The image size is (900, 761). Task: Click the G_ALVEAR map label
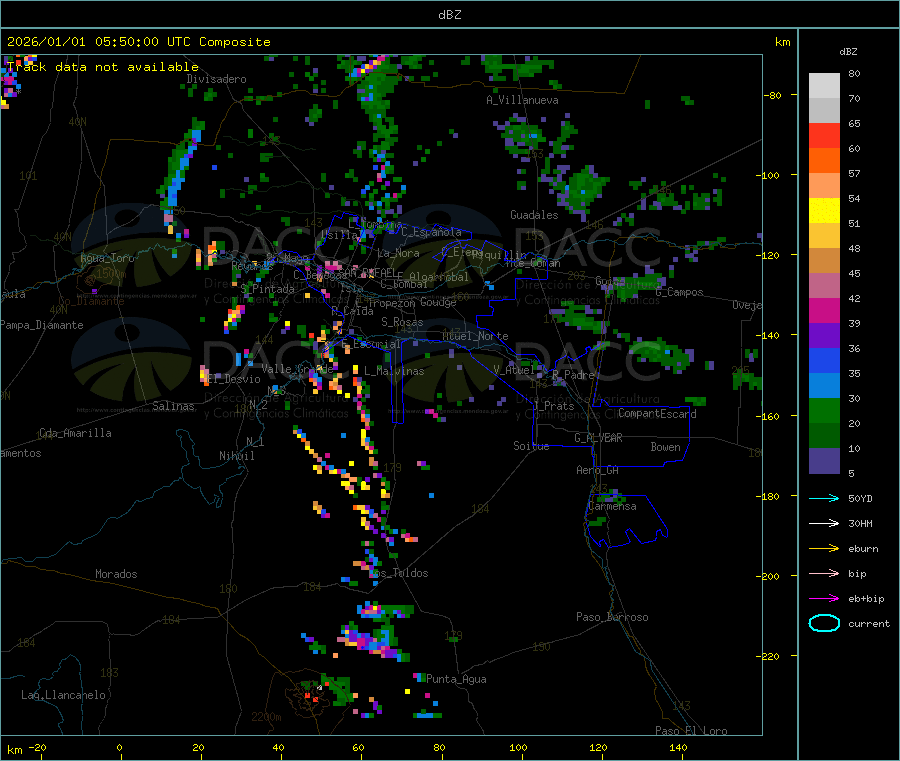click(598, 438)
